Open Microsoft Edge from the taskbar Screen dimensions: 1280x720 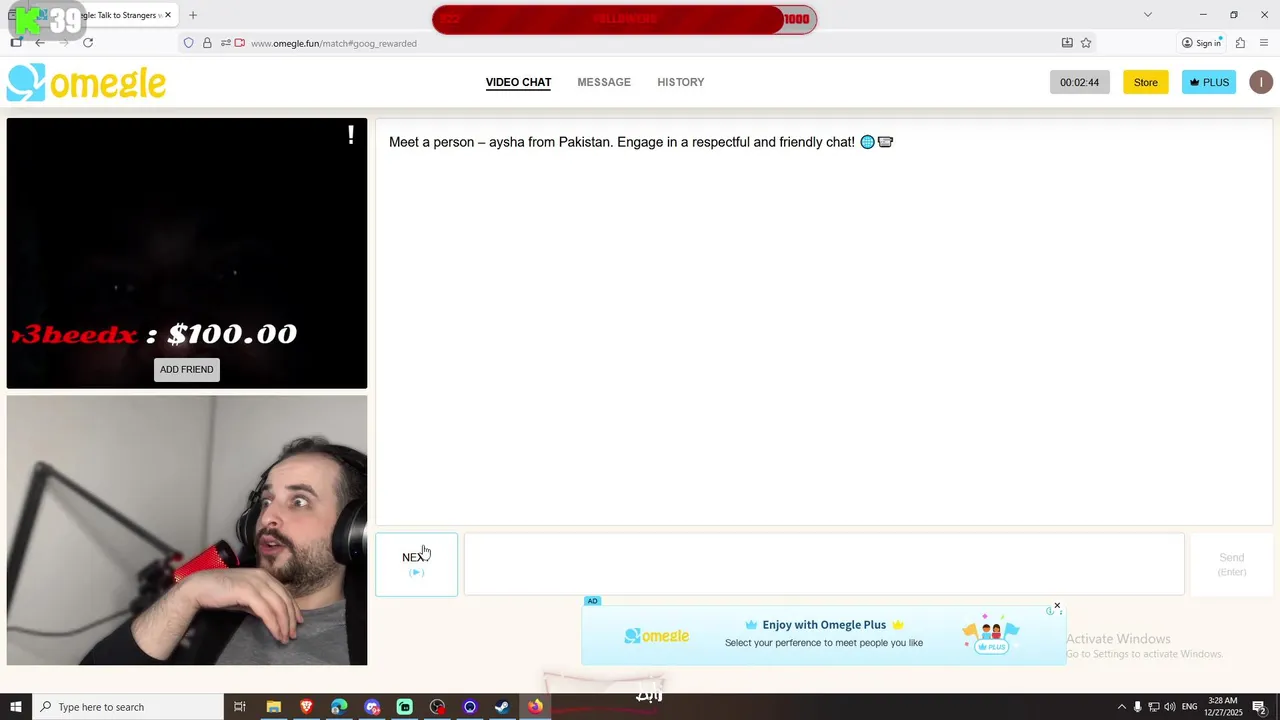pyautogui.click(x=339, y=707)
